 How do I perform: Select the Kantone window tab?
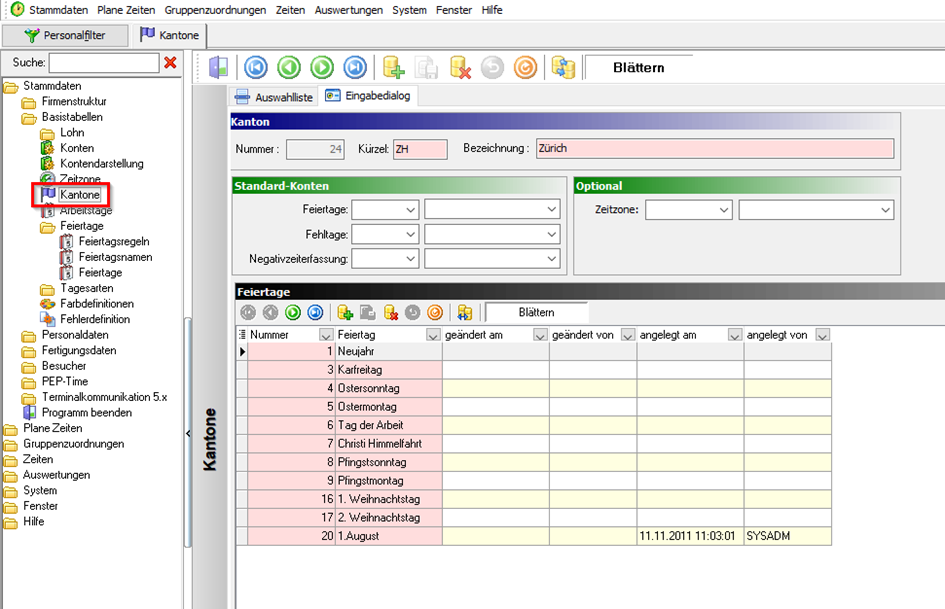point(170,35)
